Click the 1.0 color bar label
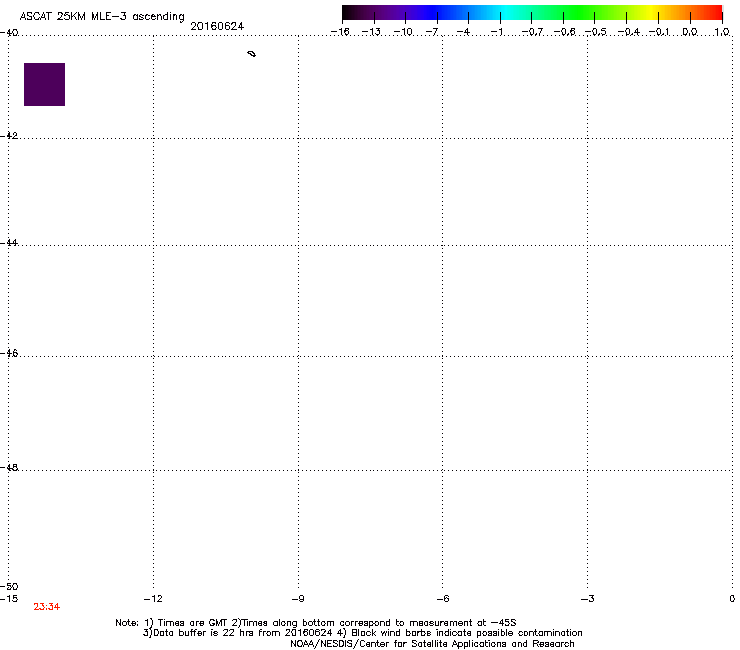This screenshot has height=650, width=740. [x=722, y=32]
